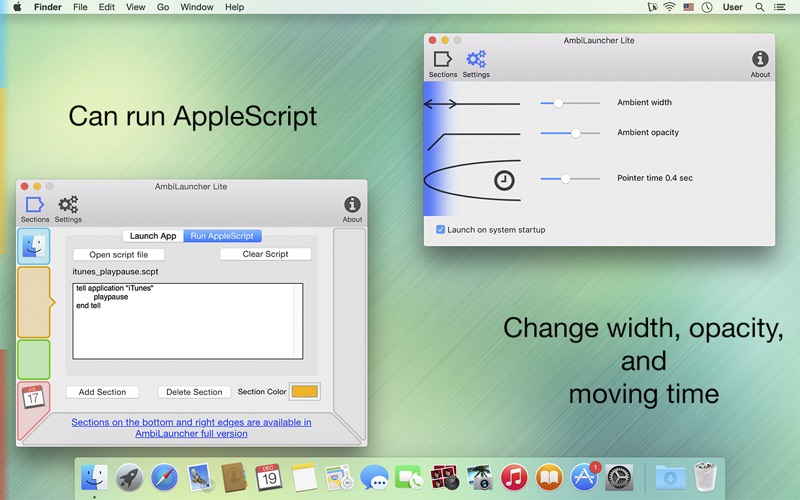Open Notes from the Dock

point(305,478)
